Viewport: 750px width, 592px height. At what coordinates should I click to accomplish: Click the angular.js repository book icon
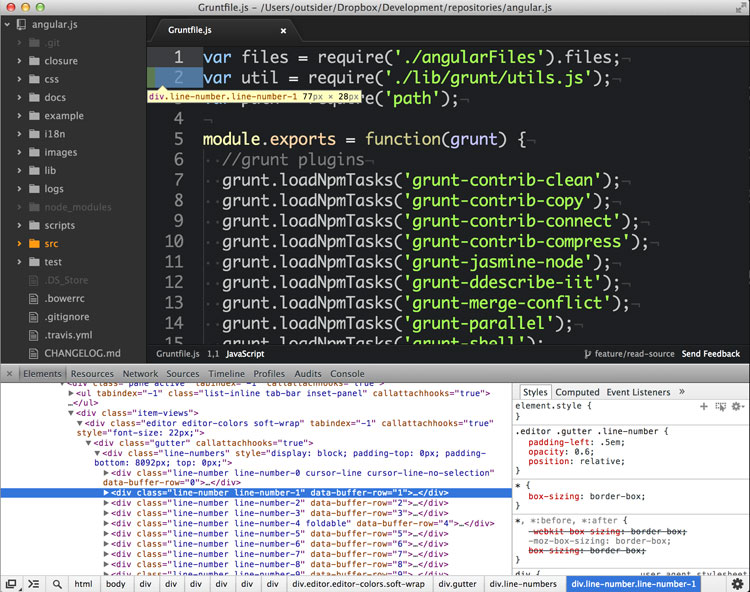click(x=22, y=24)
